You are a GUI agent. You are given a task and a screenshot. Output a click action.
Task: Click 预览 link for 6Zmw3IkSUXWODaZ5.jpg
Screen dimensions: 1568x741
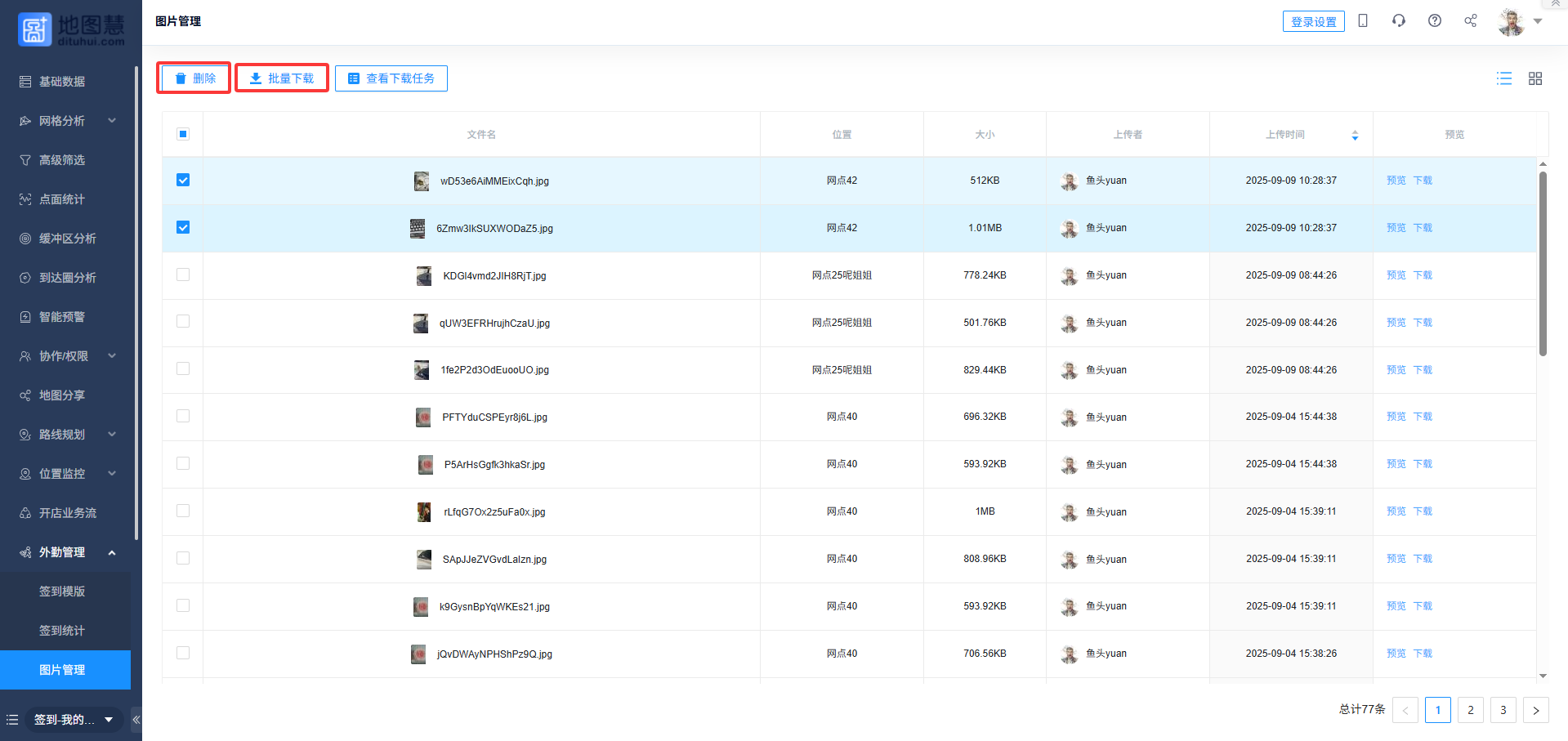click(1396, 228)
